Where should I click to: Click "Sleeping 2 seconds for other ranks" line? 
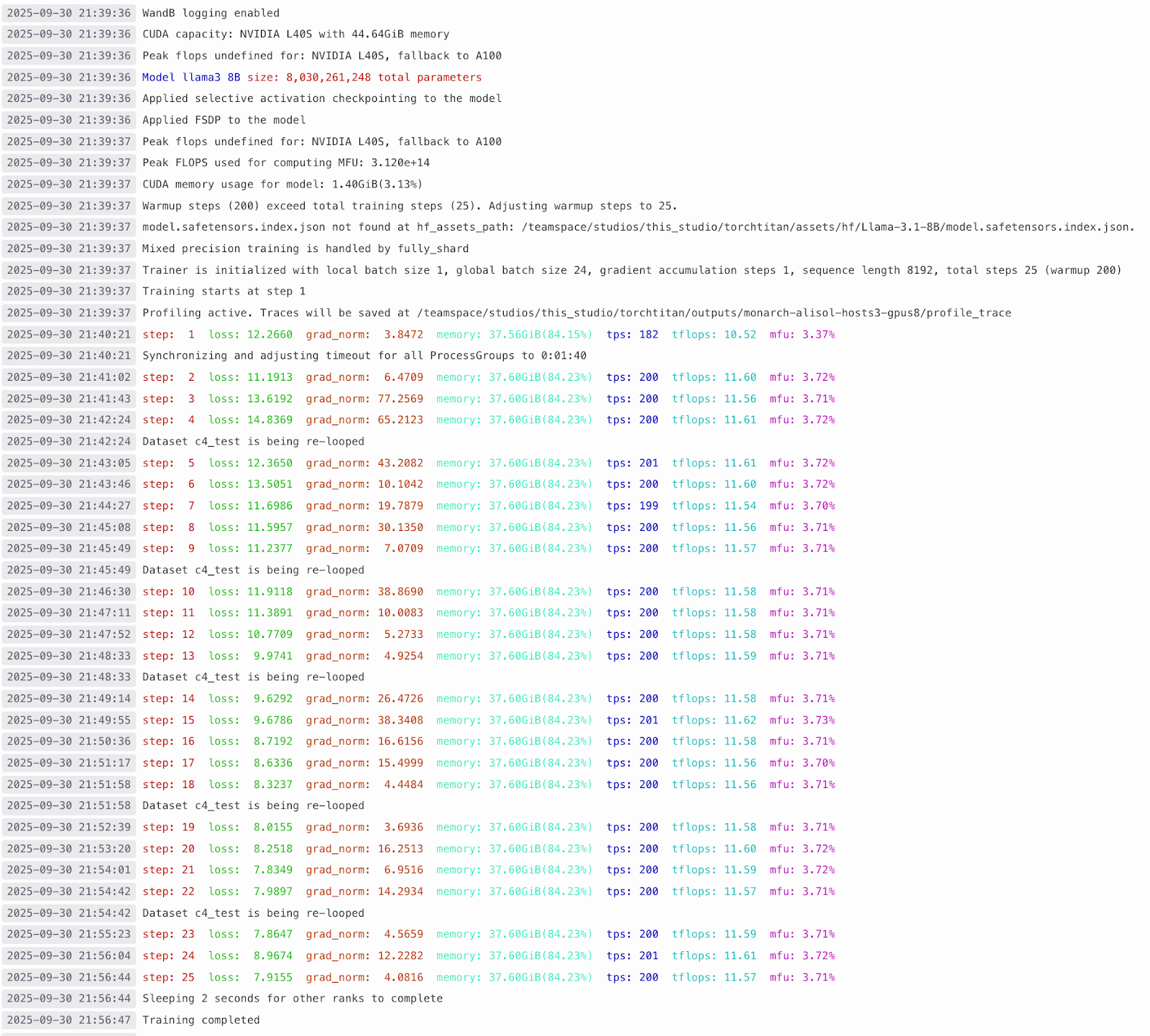(x=292, y=999)
